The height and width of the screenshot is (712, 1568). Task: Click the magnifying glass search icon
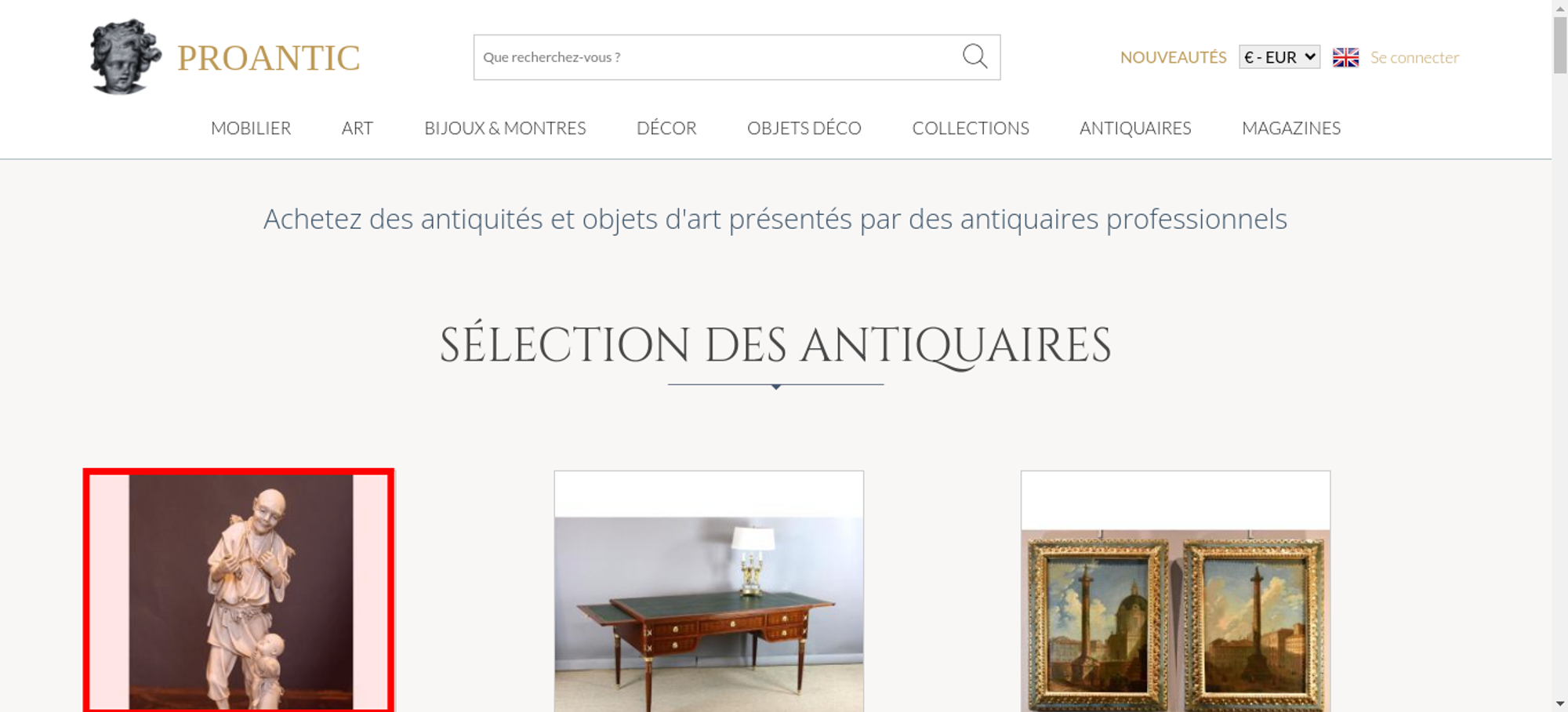975,56
